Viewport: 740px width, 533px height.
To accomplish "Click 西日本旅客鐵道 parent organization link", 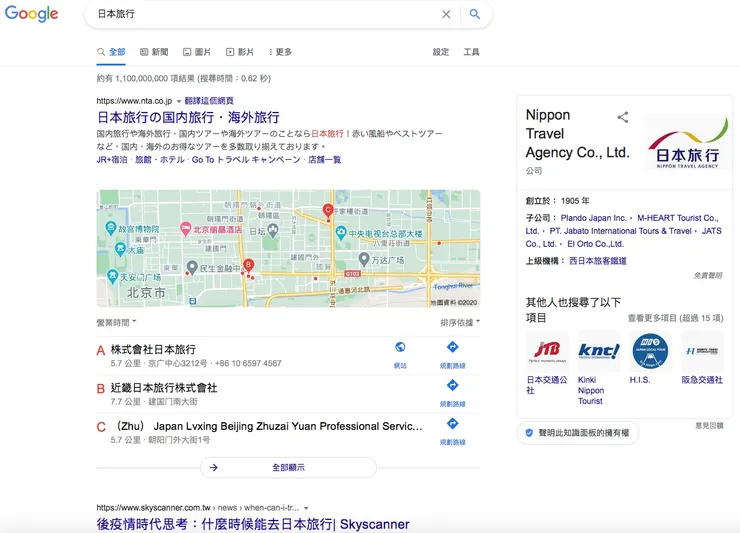I will [x=598, y=261].
